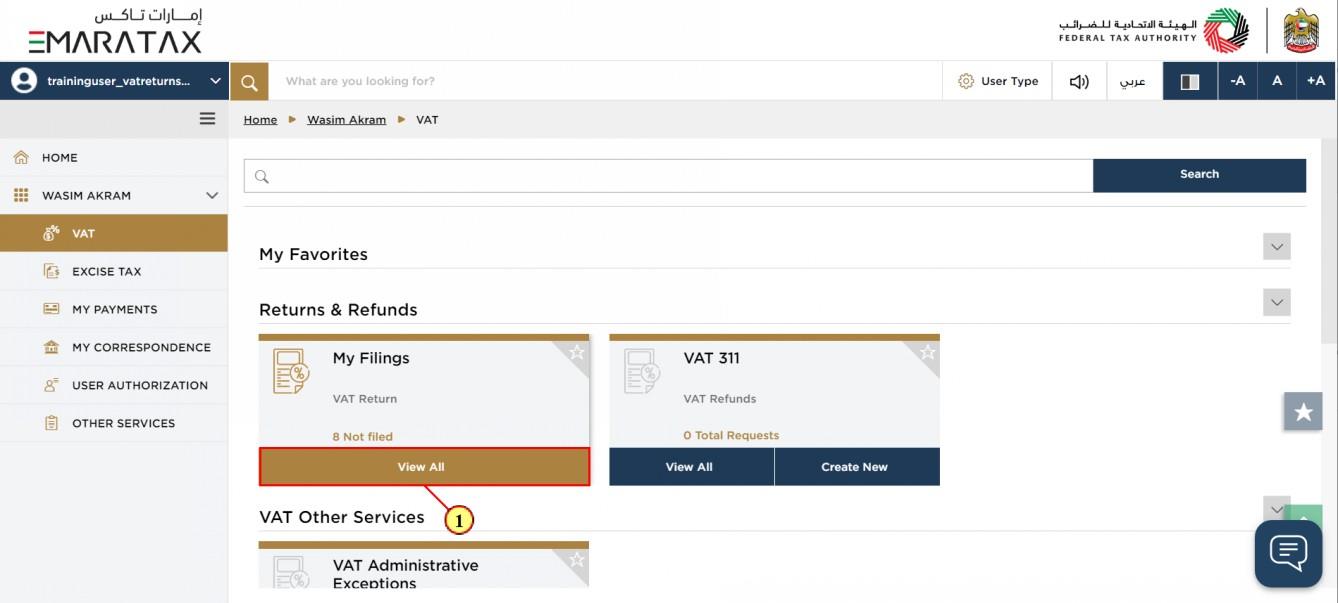This screenshot has width=1338, height=603.
Task: Collapse the My Favorites section
Action: coord(1277,246)
